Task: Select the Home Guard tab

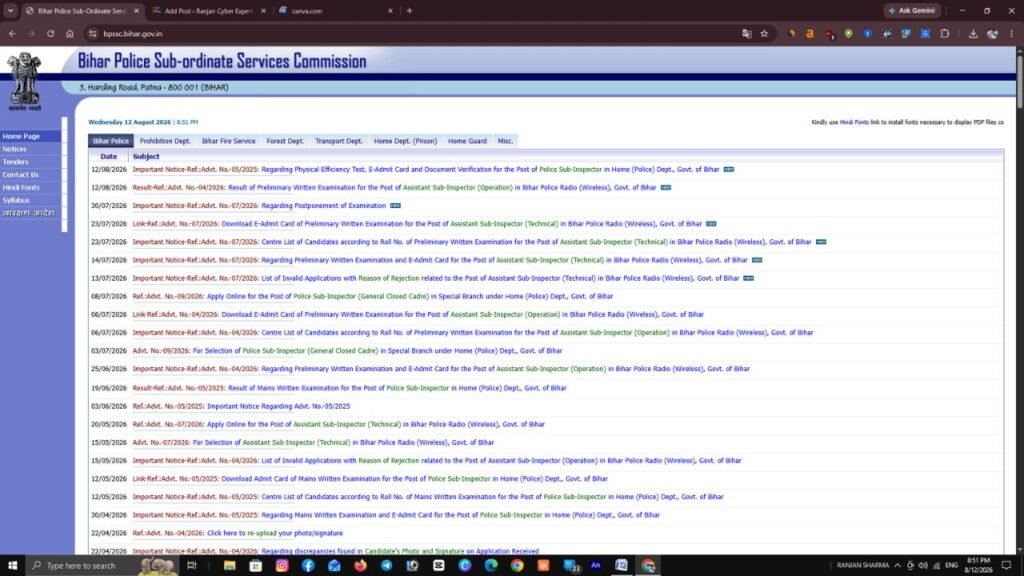Action: point(468,140)
